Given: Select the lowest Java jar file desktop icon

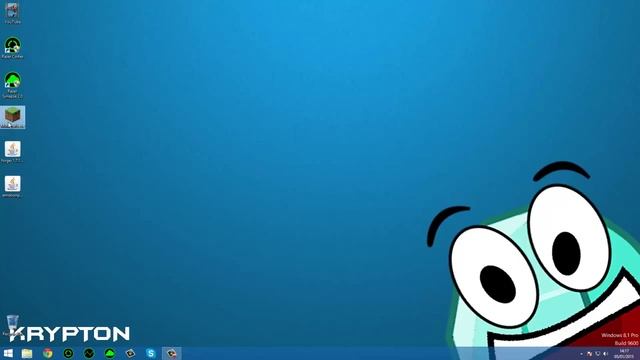Looking at the screenshot, I should (x=12, y=187).
